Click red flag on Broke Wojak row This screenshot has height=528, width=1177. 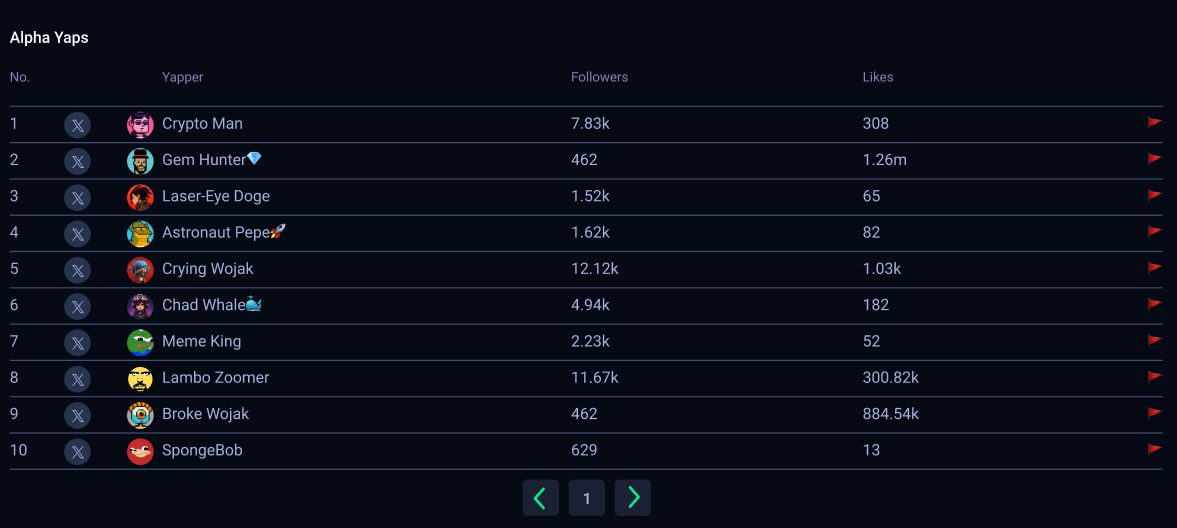tap(1154, 413)
